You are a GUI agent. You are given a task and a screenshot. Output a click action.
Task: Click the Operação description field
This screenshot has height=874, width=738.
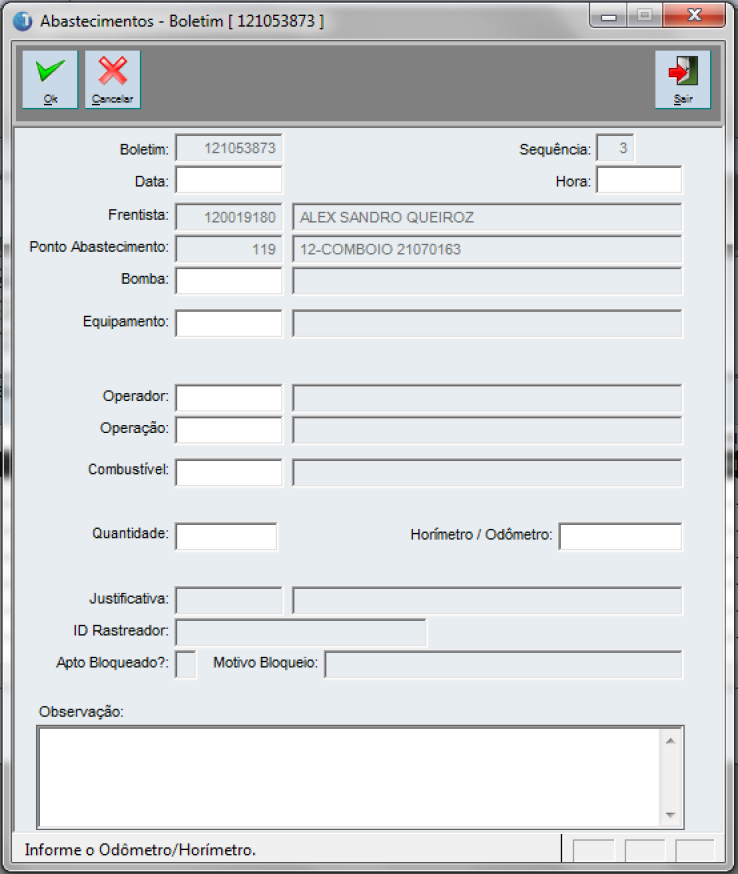487,430
